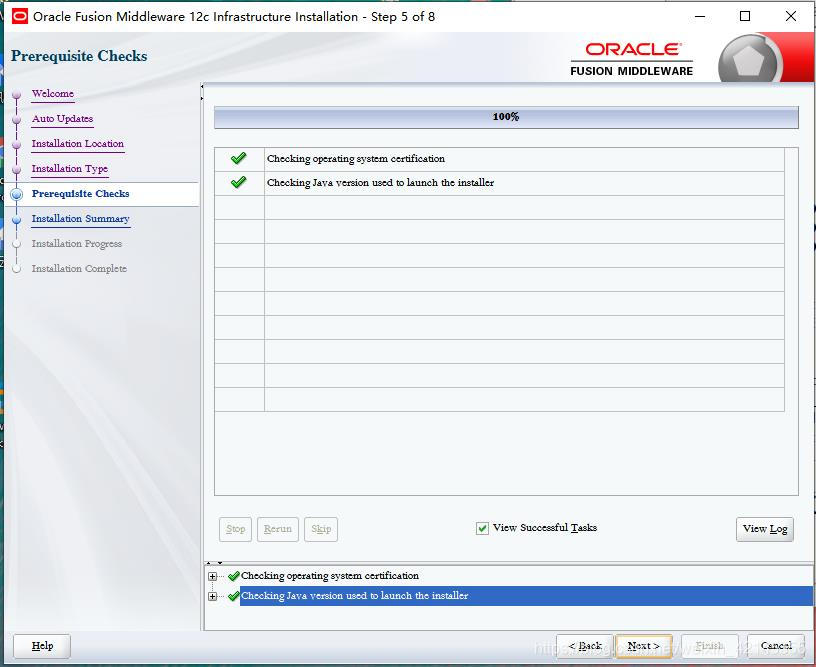Click the Installation Progress step label
This screenshot has width=816, height=667.
[x=76, y=243]
